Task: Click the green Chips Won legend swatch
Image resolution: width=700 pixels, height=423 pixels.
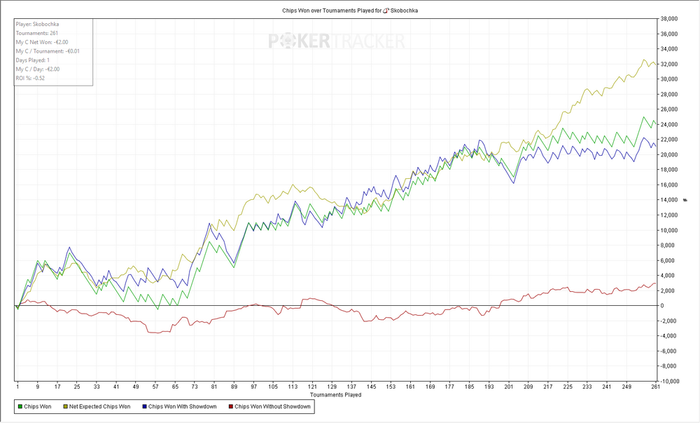Action: pyautogui.click(x=20, y=406)
